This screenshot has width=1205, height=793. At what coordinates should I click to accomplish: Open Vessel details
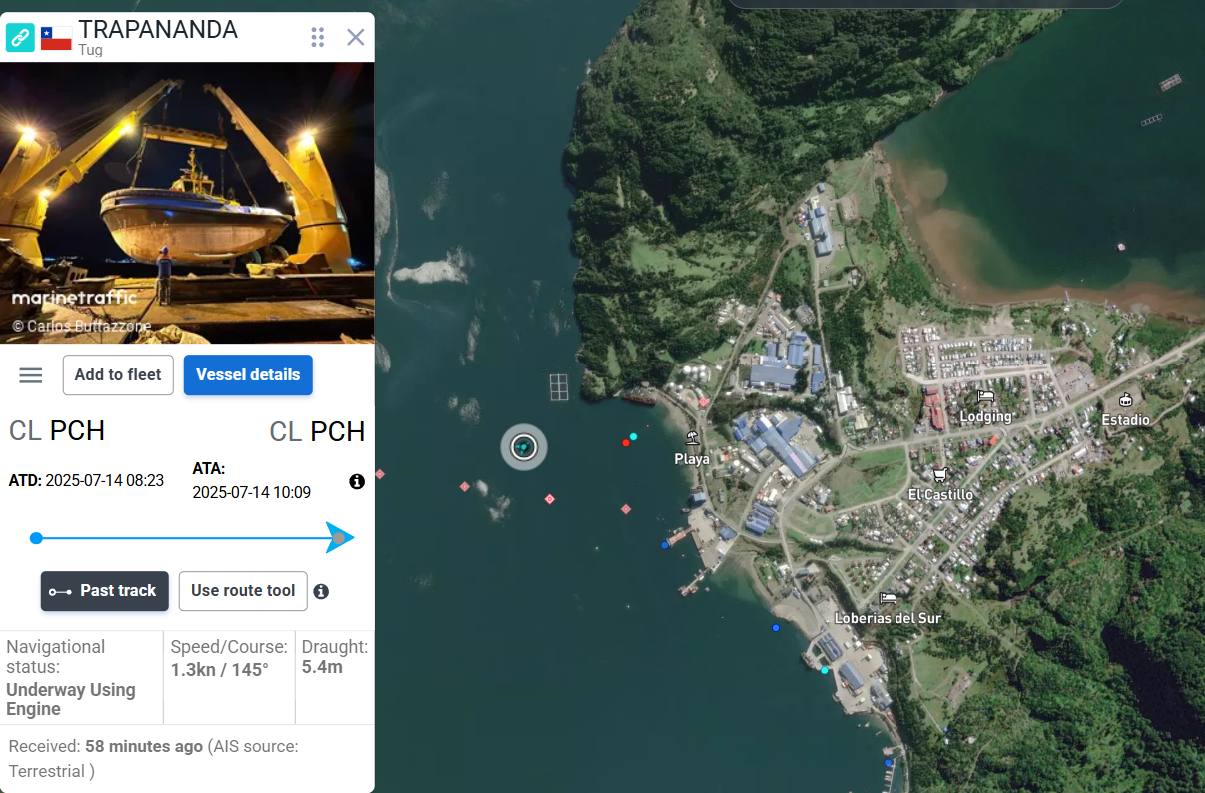pyautogui.click(x=248, y=375)
